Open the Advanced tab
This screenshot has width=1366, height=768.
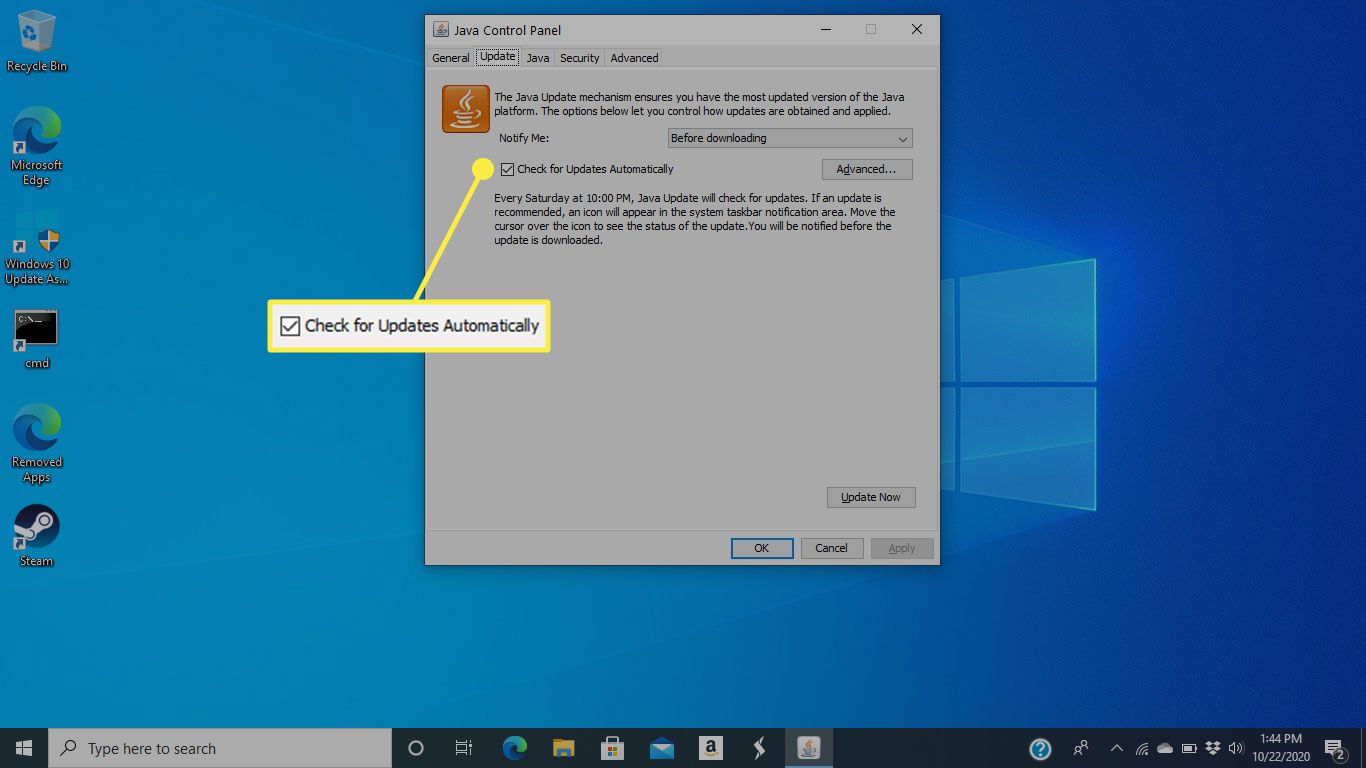(x=634, y=58)
